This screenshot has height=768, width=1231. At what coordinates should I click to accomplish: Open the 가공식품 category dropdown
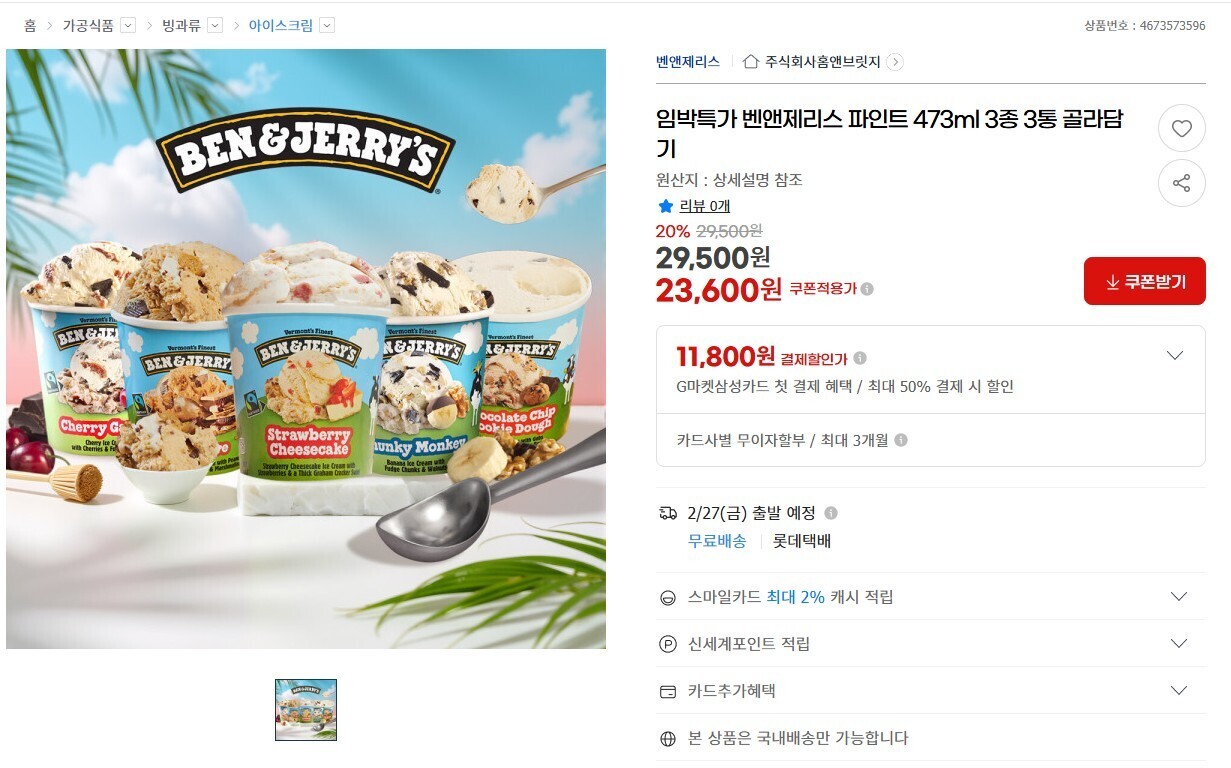(x=128, y=26)
